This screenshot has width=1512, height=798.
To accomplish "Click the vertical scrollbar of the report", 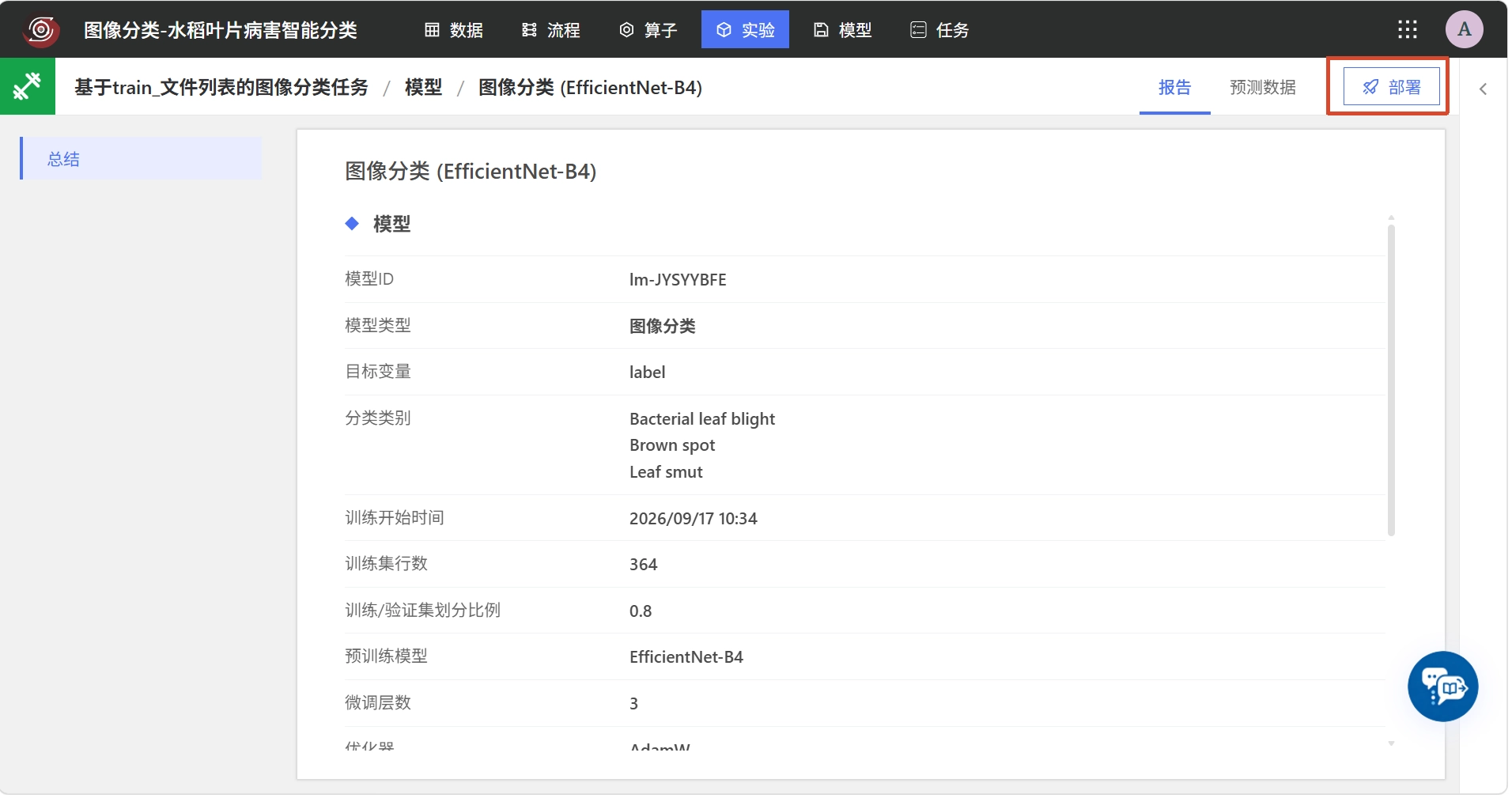I will pyautogui.click(x=1391, y=380).
